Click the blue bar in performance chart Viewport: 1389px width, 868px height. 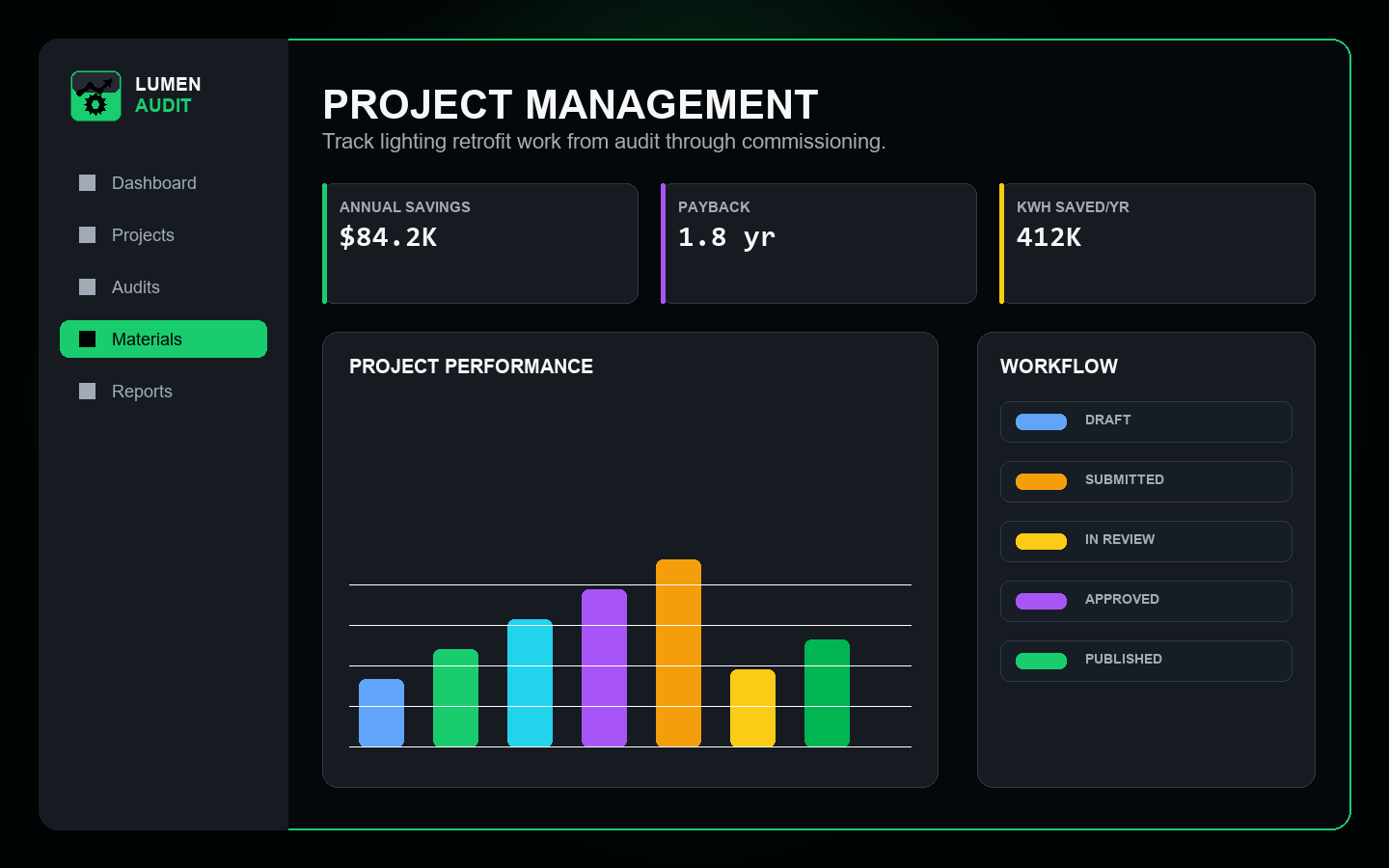[x=381, y=713]
